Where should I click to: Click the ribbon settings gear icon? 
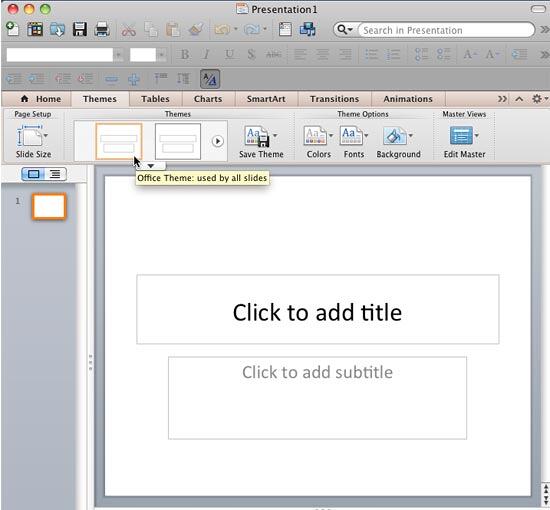tap(537, 99)
